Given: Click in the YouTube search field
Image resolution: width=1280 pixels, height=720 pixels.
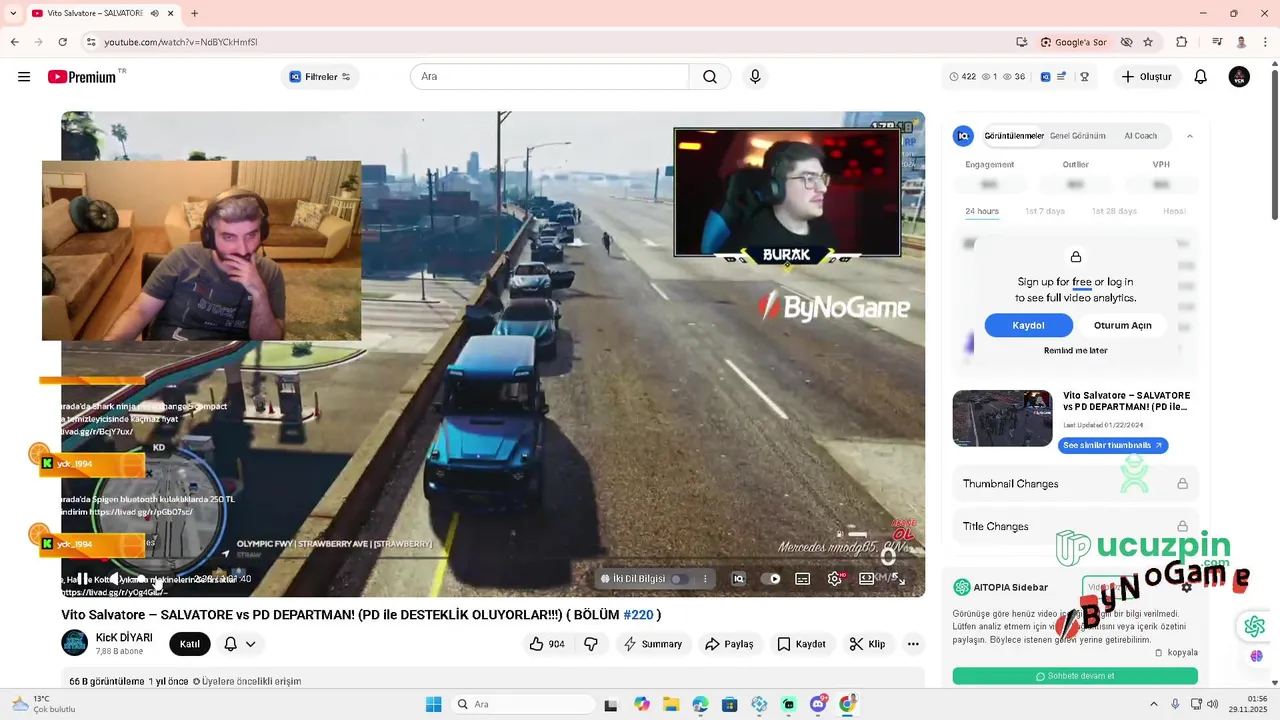Looking at the screenshot, I should tap(549, 77).
